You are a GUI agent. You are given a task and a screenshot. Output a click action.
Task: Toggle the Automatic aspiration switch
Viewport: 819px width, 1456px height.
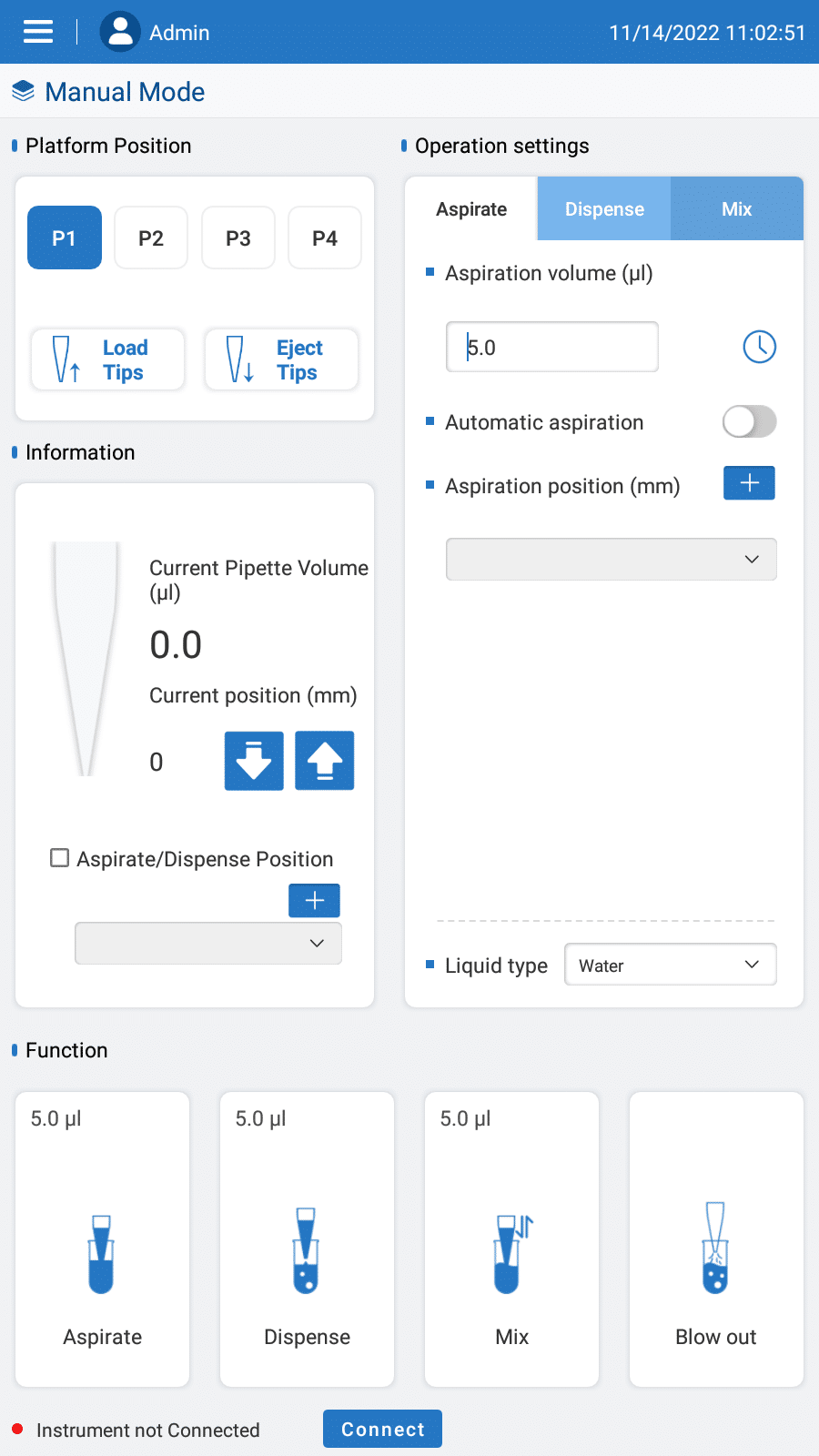(x=749, y=421)
